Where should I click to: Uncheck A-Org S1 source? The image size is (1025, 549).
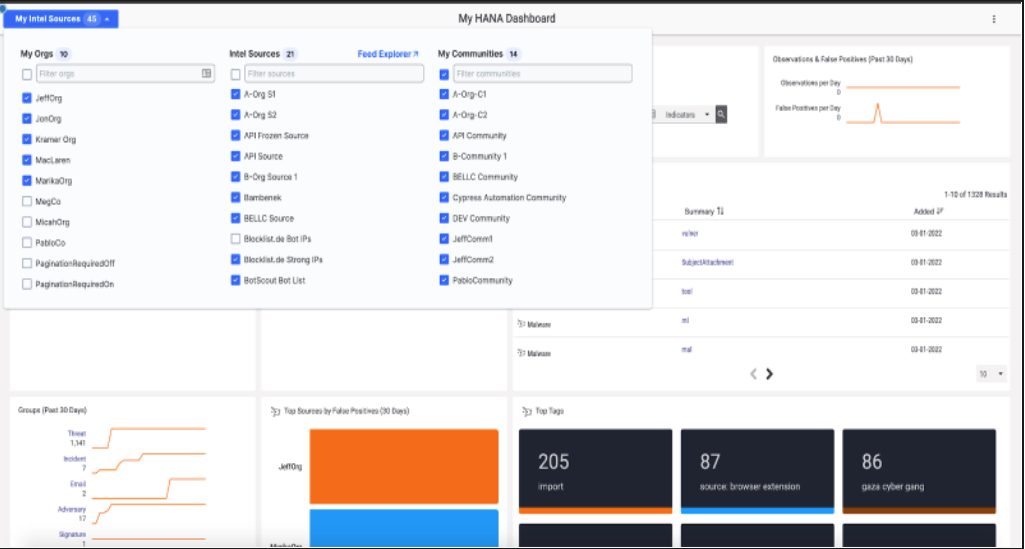click(235, 94)
